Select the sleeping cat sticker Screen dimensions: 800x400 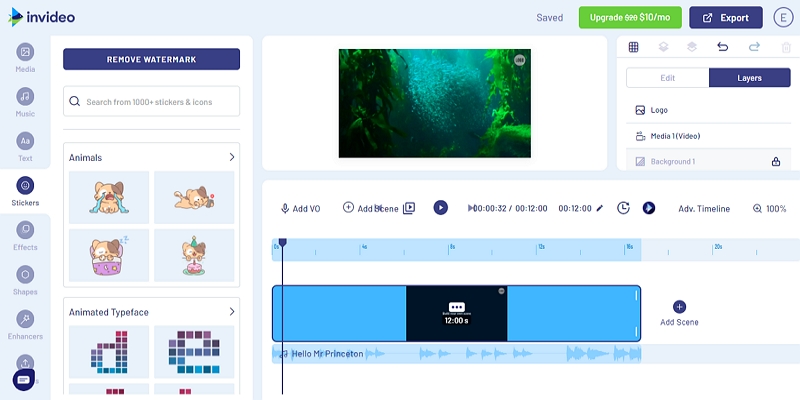[109, 255]
